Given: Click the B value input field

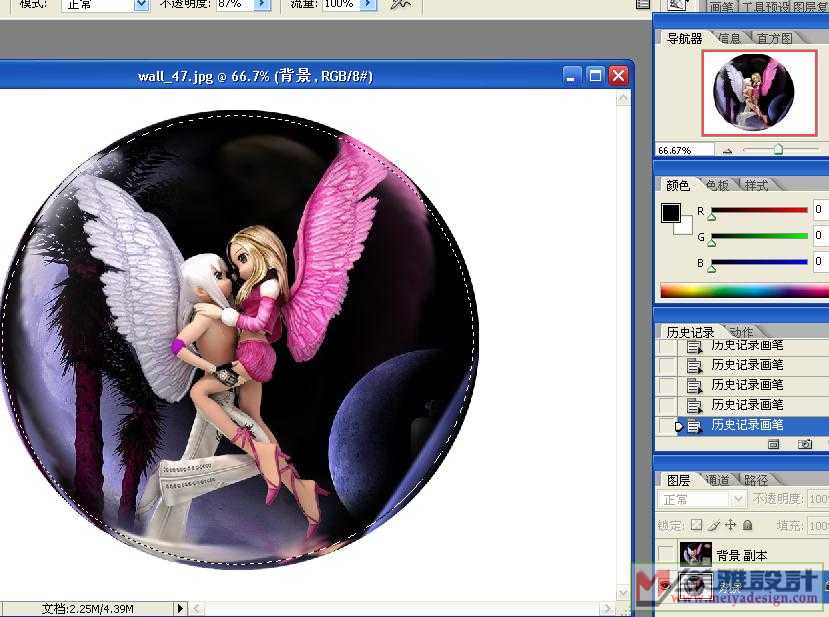Looking at the screenshot, I should pyautogui.click(x=821, y=261).
